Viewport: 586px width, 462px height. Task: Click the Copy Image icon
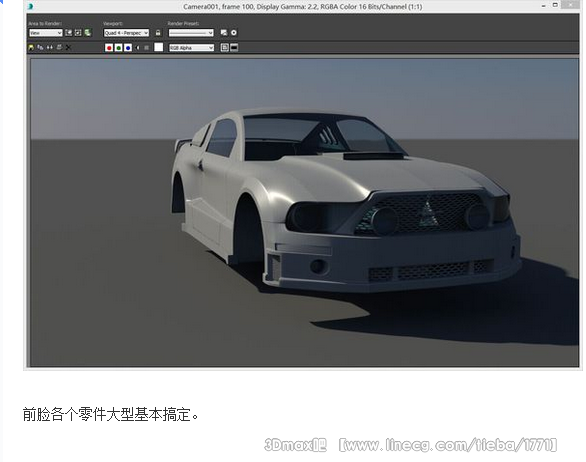tap(40, 47)
